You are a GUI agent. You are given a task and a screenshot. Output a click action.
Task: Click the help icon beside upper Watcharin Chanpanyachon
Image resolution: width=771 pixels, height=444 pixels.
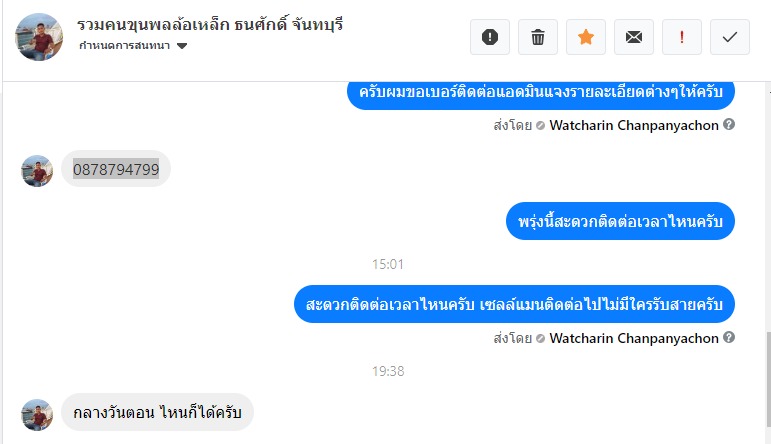coord(729,124)
